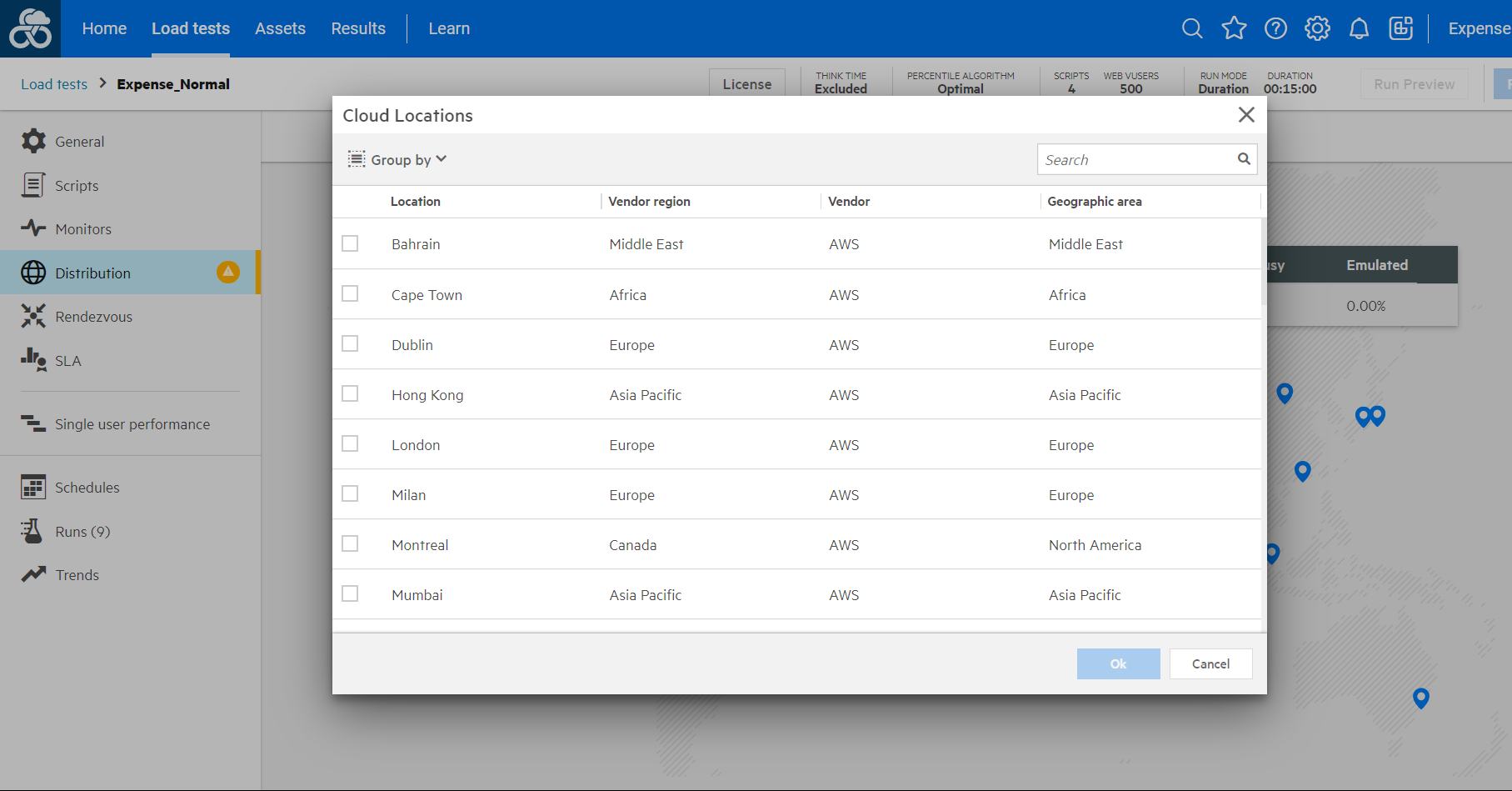This screenshot has width=1512, height=791.
Task: Open the help question mark icon
Action: coord(1275,28)
